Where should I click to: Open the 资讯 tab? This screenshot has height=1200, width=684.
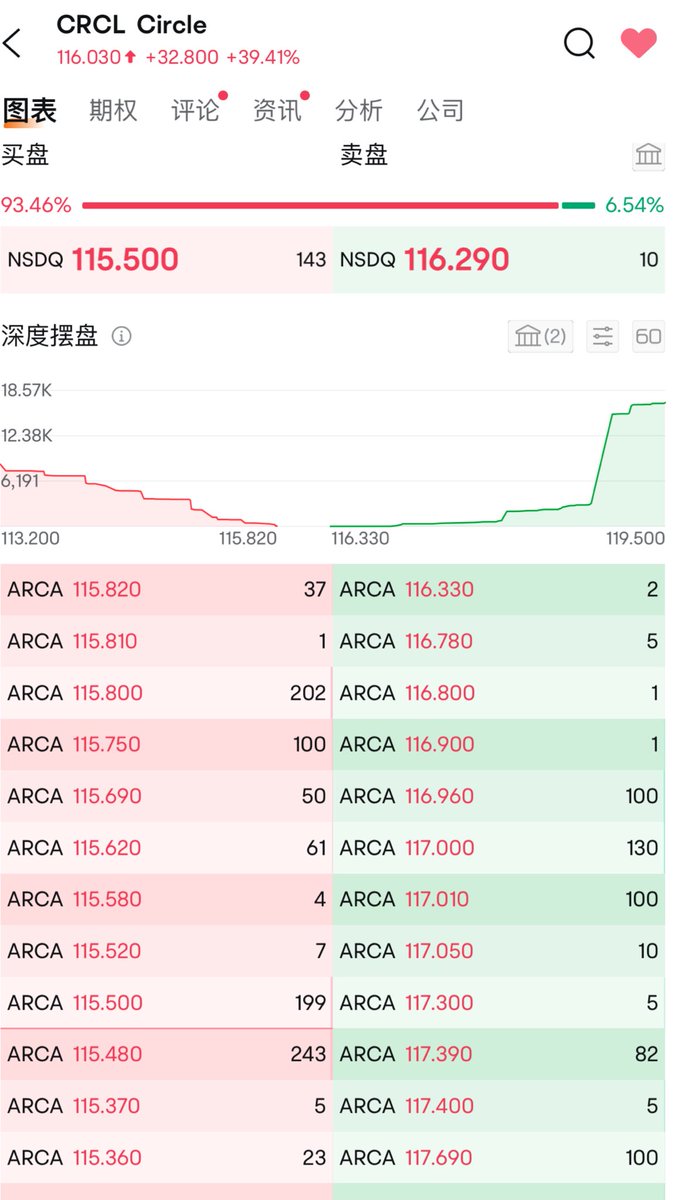point(277,110)
